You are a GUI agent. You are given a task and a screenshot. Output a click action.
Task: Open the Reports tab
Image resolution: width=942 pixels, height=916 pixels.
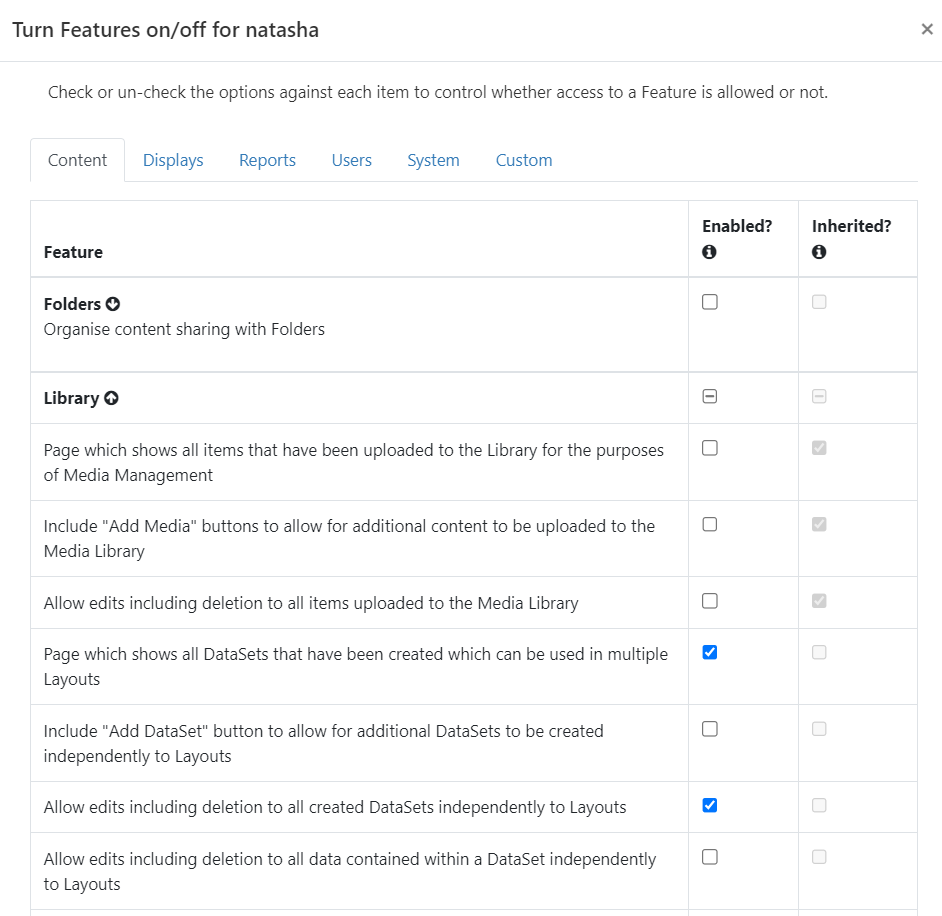pyautogui.click(x=267, y=160)
